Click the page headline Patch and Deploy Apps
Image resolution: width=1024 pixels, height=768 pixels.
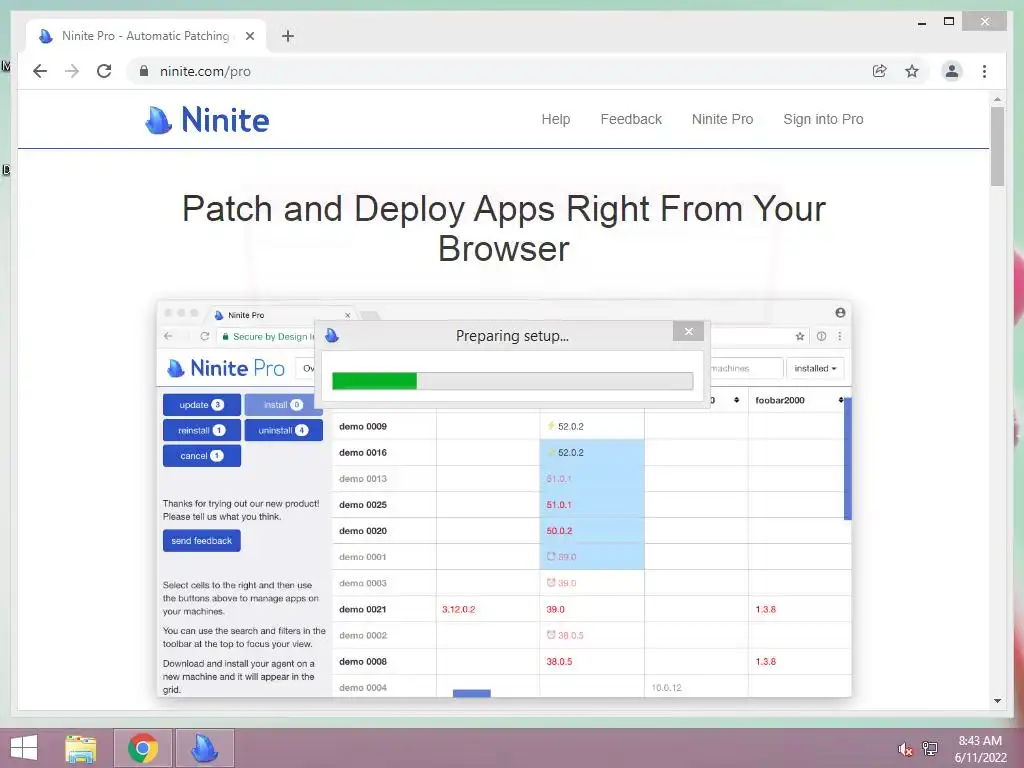(x=504, y=228)
